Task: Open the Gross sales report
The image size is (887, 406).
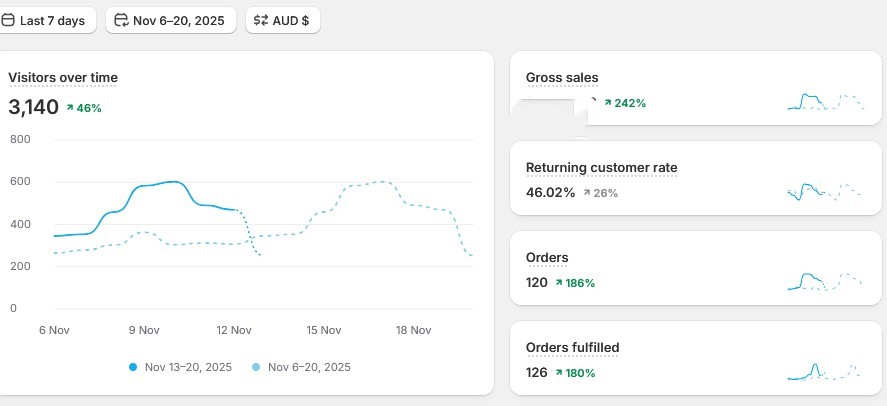Action: [562, 77]
